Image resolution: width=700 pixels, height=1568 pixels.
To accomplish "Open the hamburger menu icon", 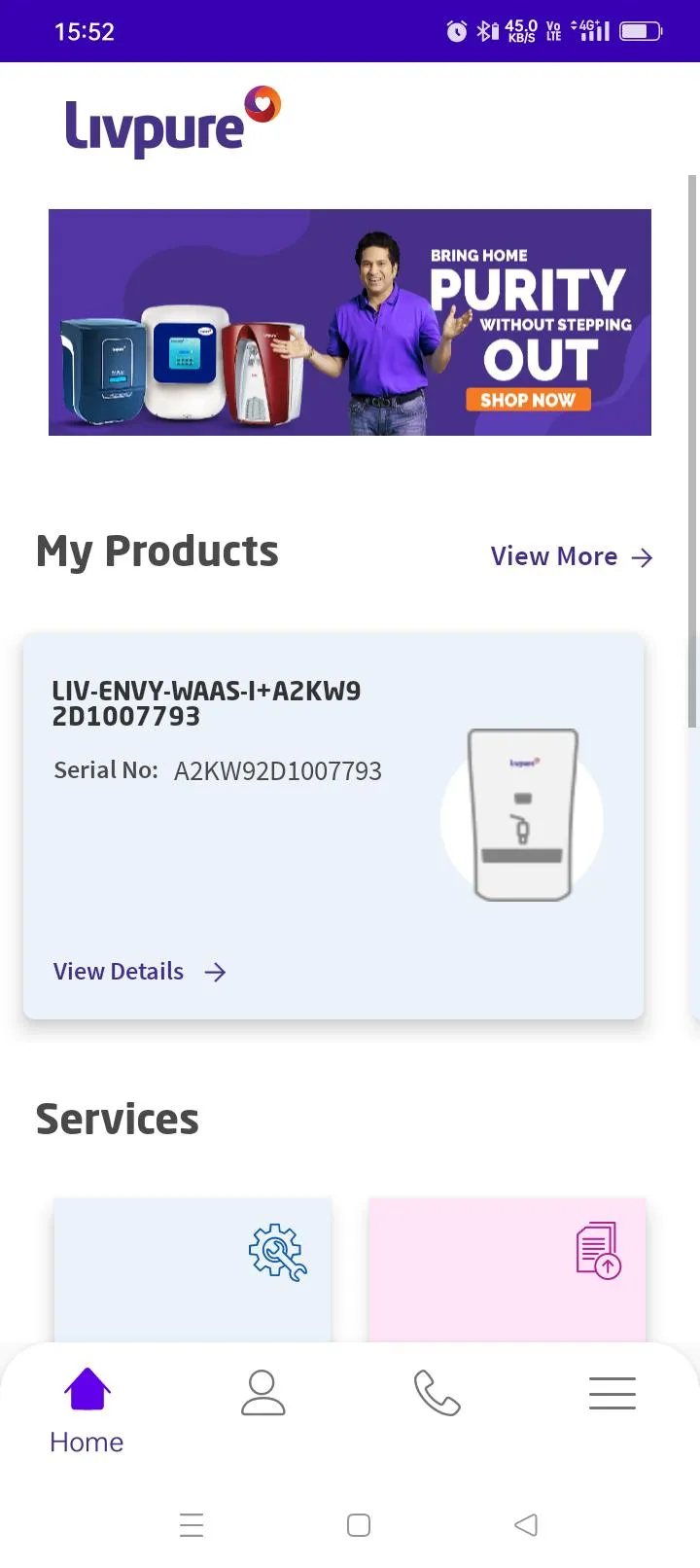I will 612,1393.
